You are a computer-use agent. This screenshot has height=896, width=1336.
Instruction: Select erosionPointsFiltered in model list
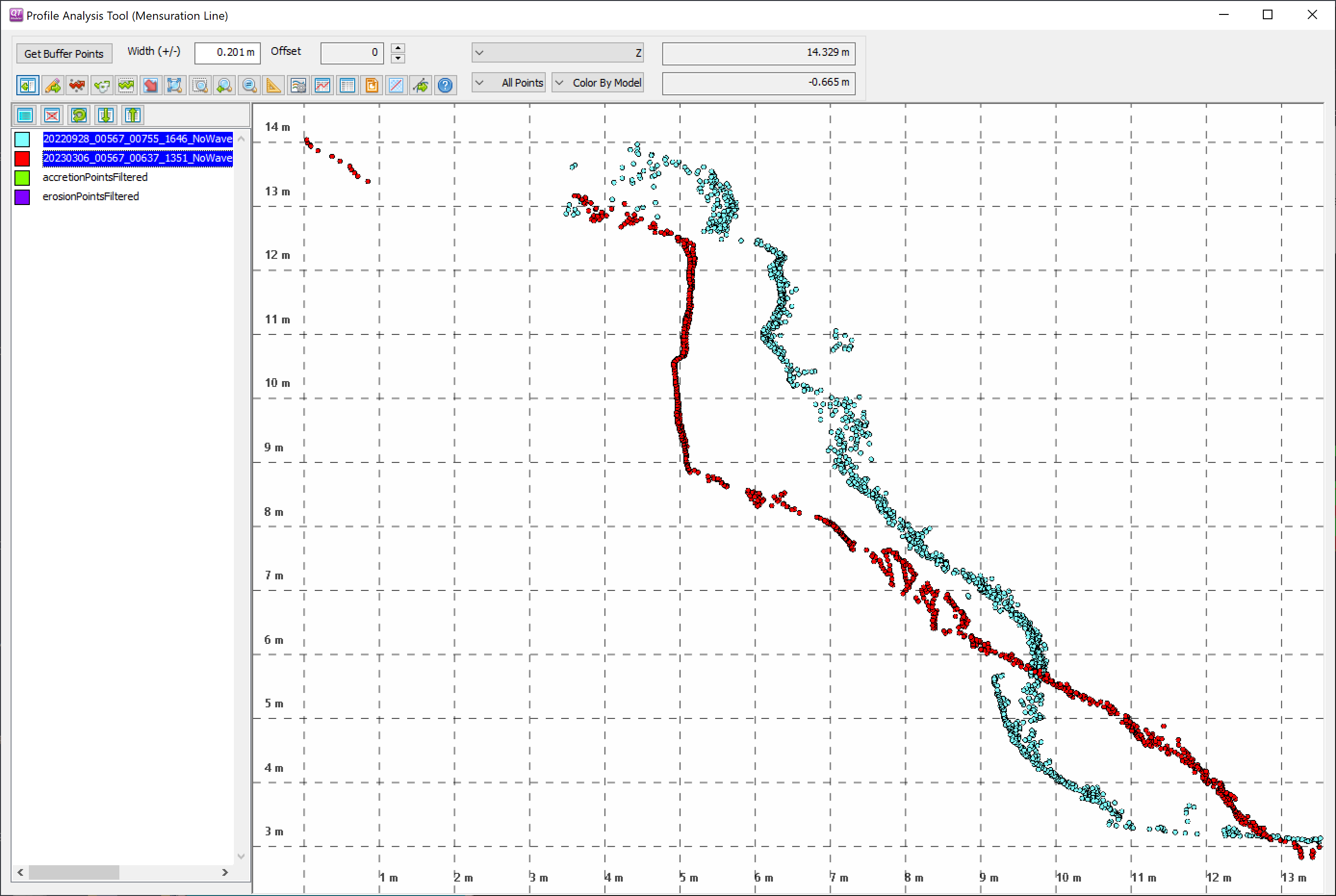pyautogui.click(x=90, y=196)
